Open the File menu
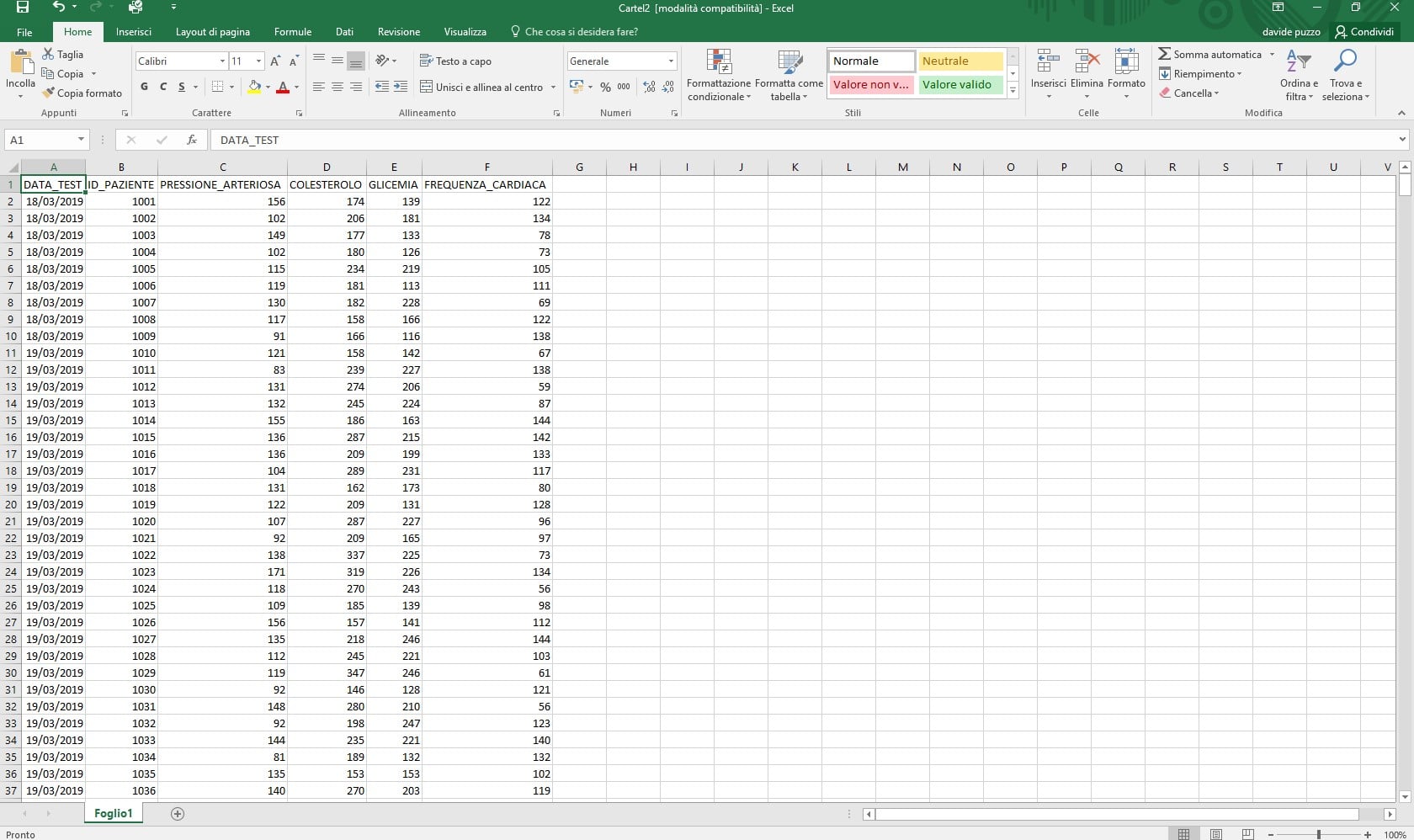 pos(24,32)
